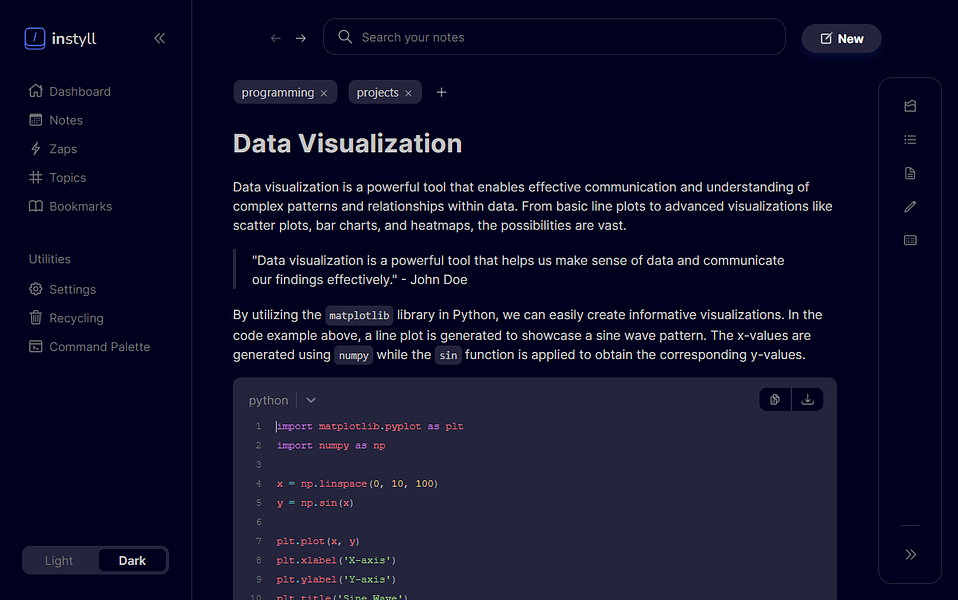The height and width of the screenshot is (600, 958).
Task: Open Notes in the sidebar
Action: (66, 120)
